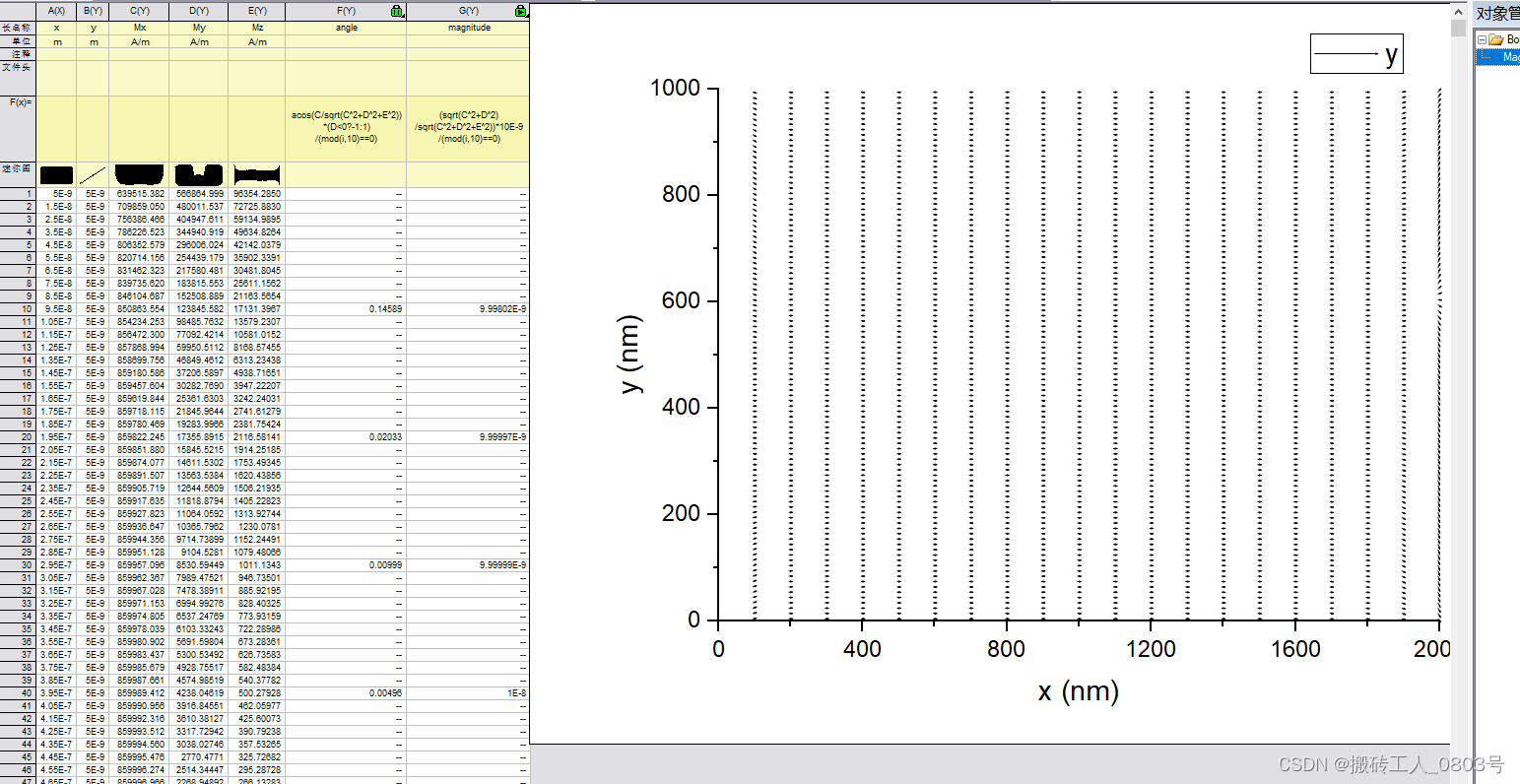1520x784 pixels.
Task: Click cell value 0.02033 in angle column
Action: (346, 436)
